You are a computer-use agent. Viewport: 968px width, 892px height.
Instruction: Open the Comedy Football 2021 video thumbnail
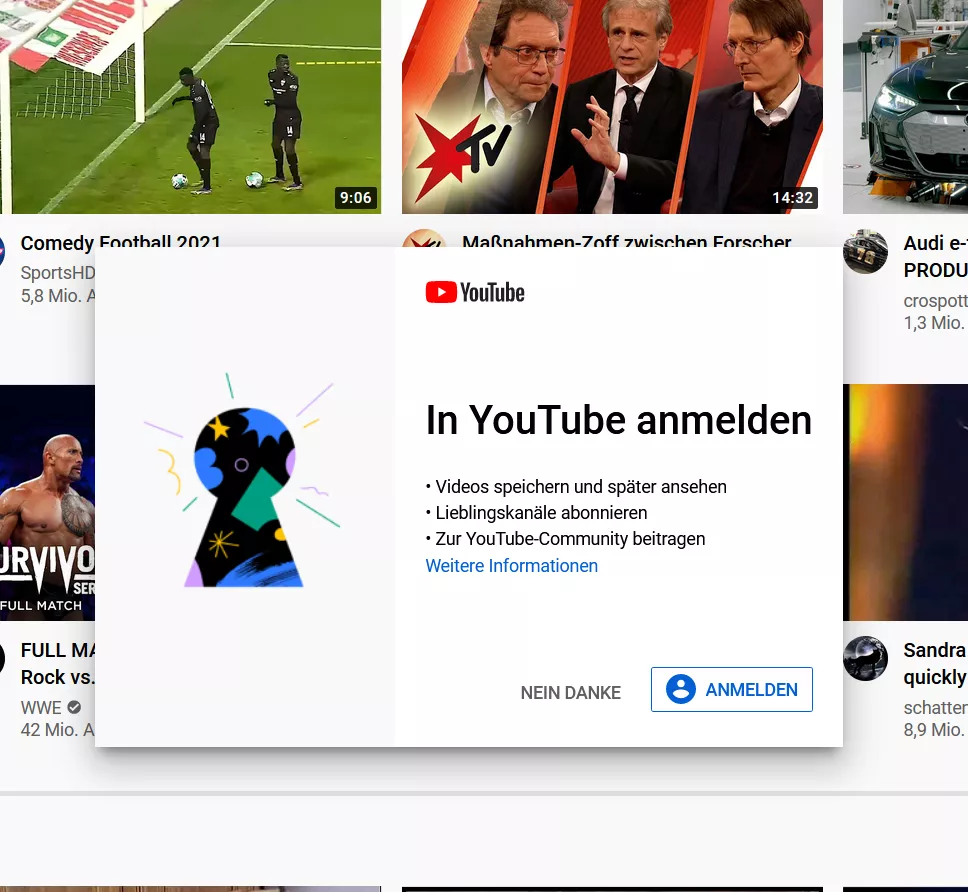click(190, 107)
